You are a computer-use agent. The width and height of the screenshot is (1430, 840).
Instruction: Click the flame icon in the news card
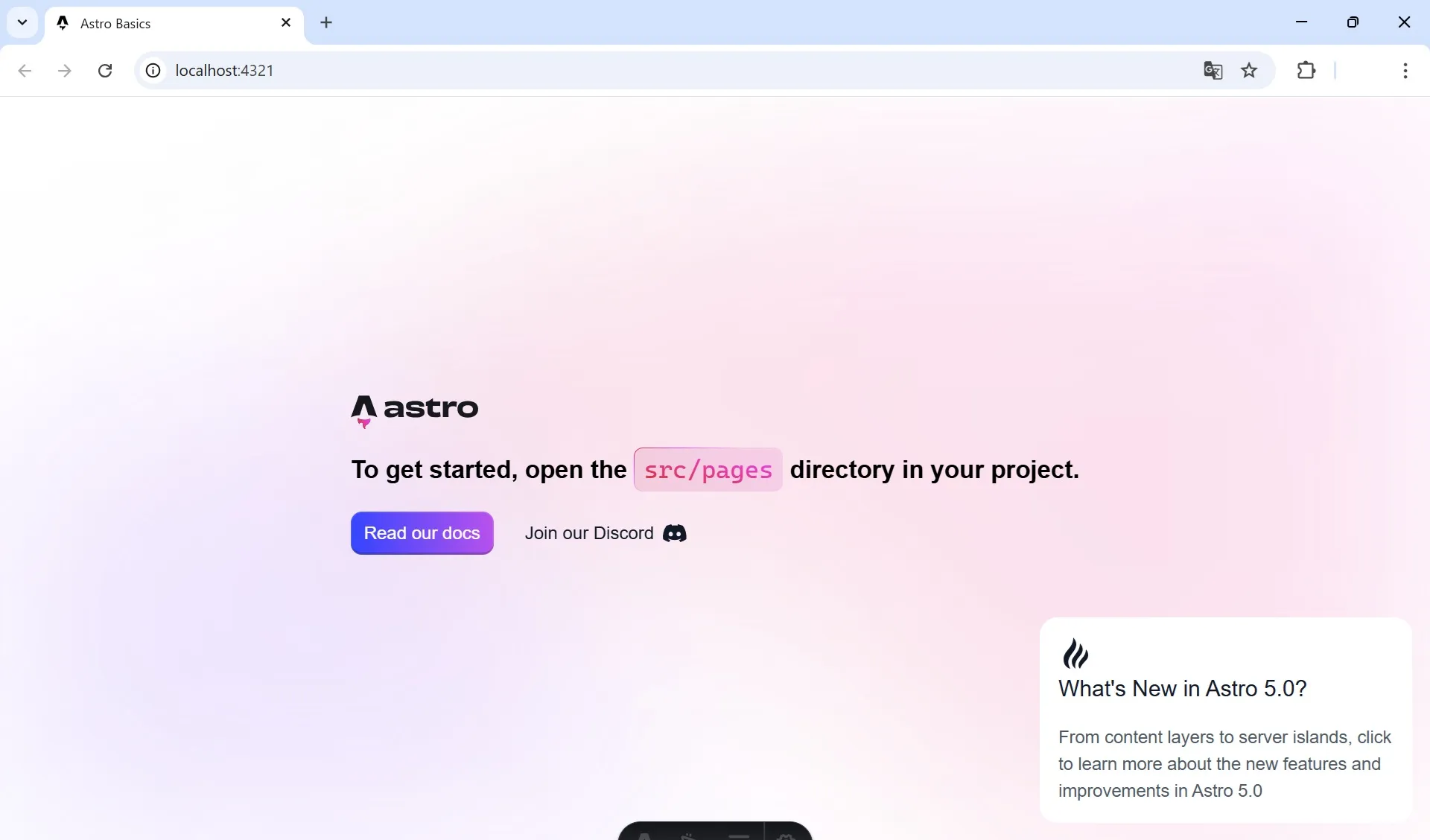[x=1075, y=653]
